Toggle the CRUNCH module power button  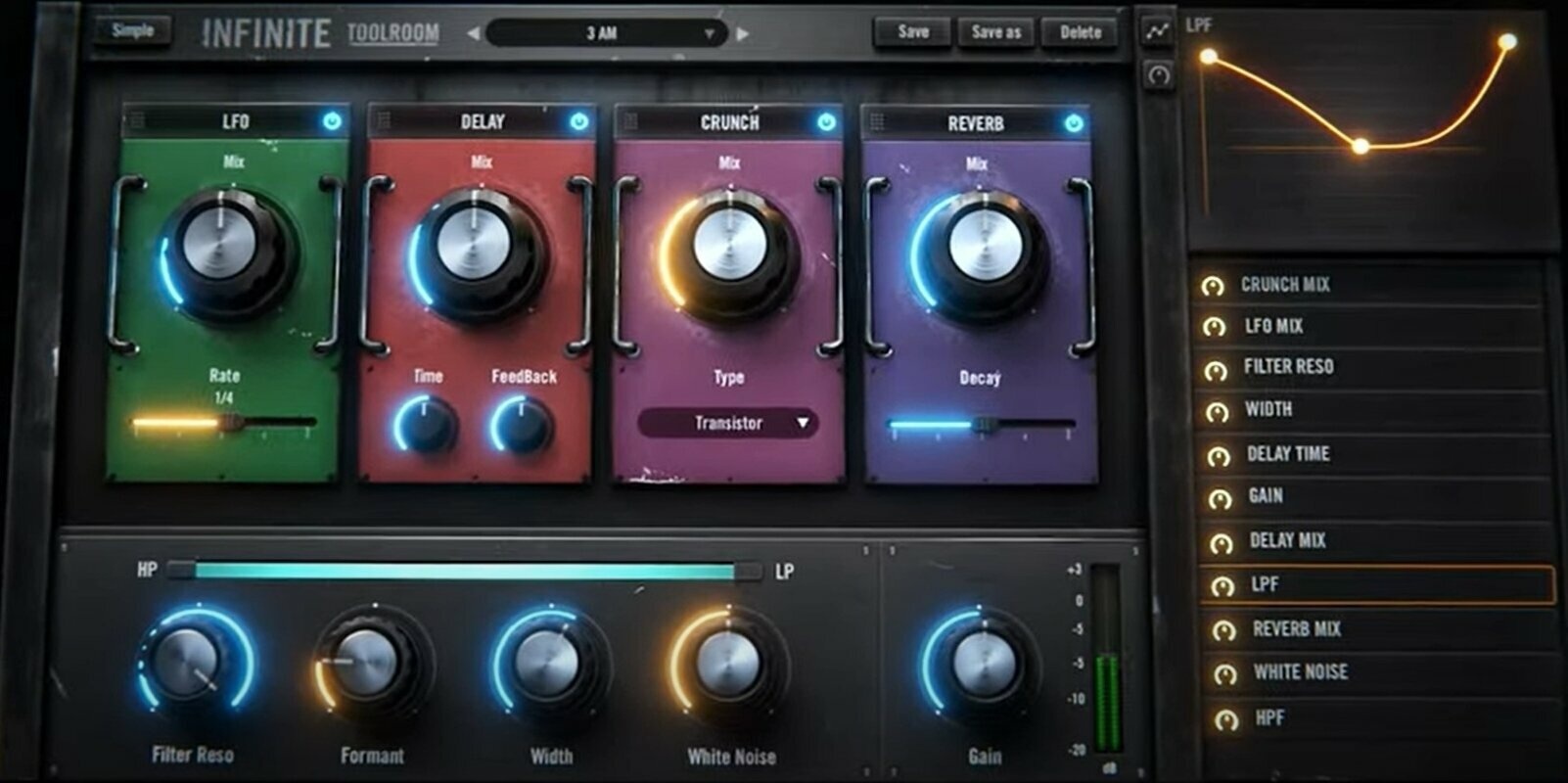(x=826, y=122)
